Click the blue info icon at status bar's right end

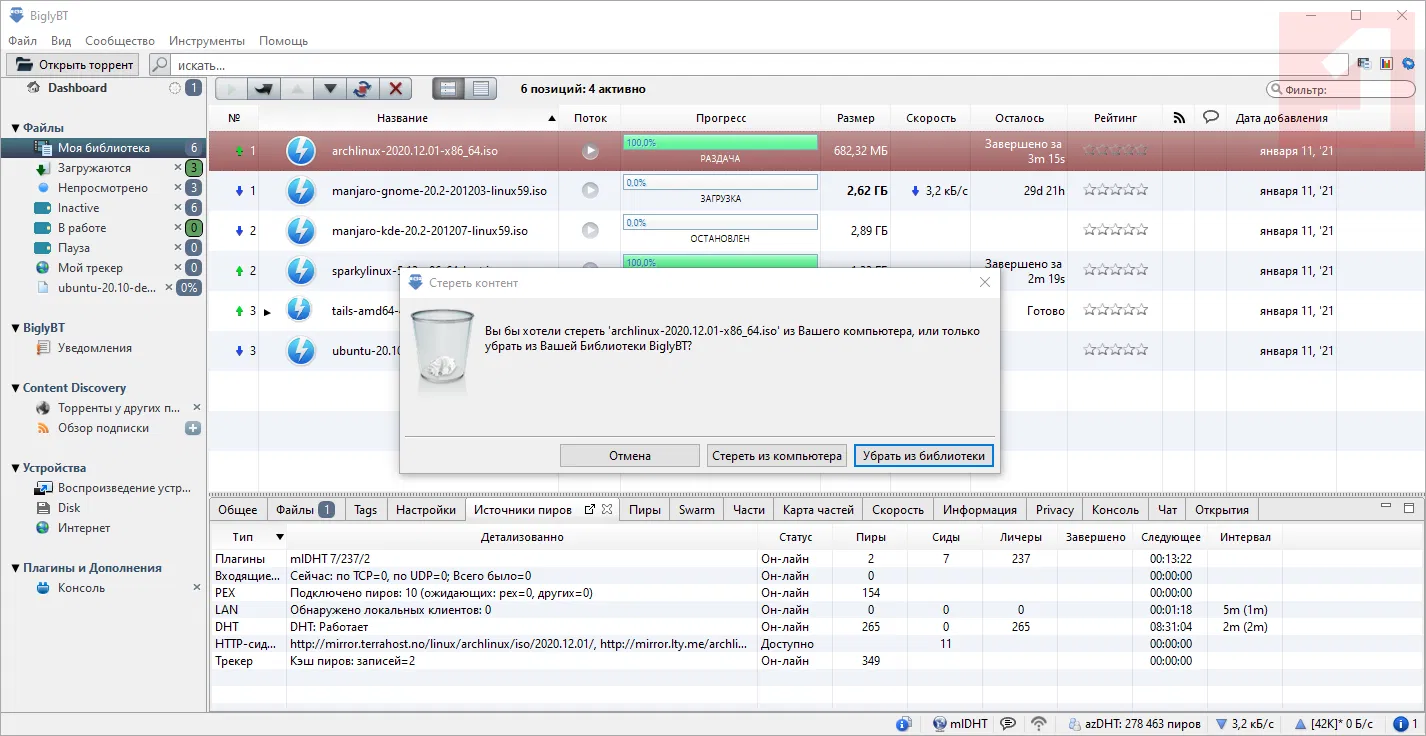(1402, 724)
